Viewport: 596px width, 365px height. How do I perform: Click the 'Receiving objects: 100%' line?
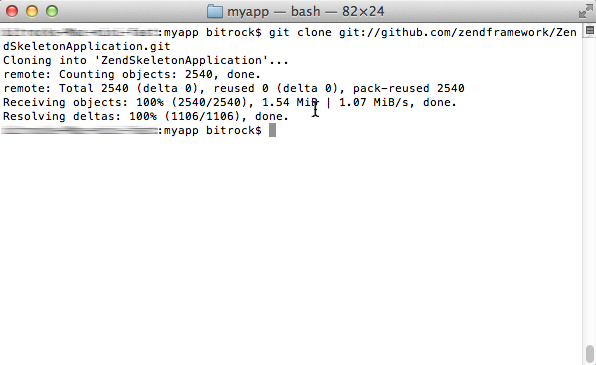tap(230, 102)
